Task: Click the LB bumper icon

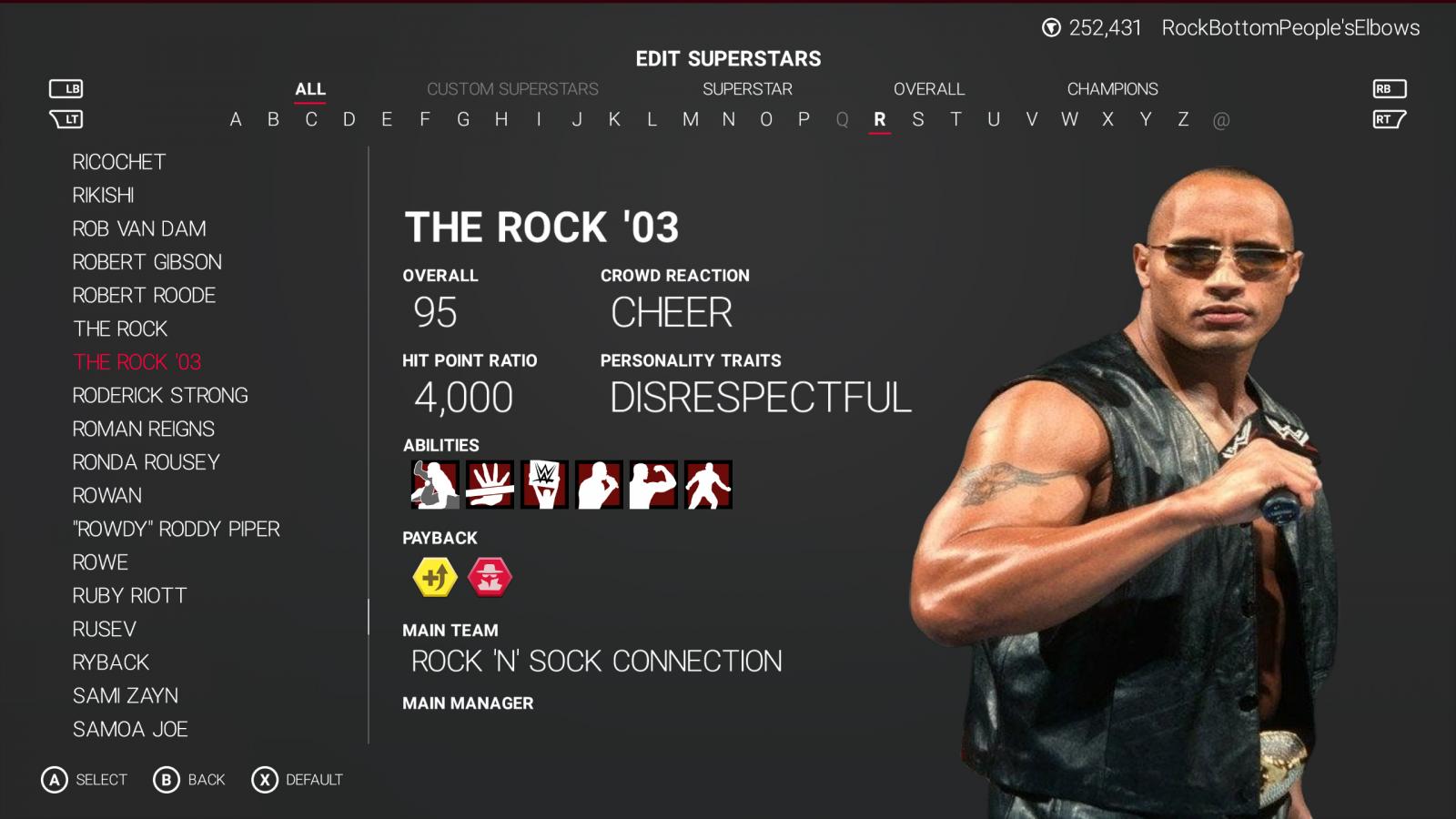Action: (x=66, y=88)
